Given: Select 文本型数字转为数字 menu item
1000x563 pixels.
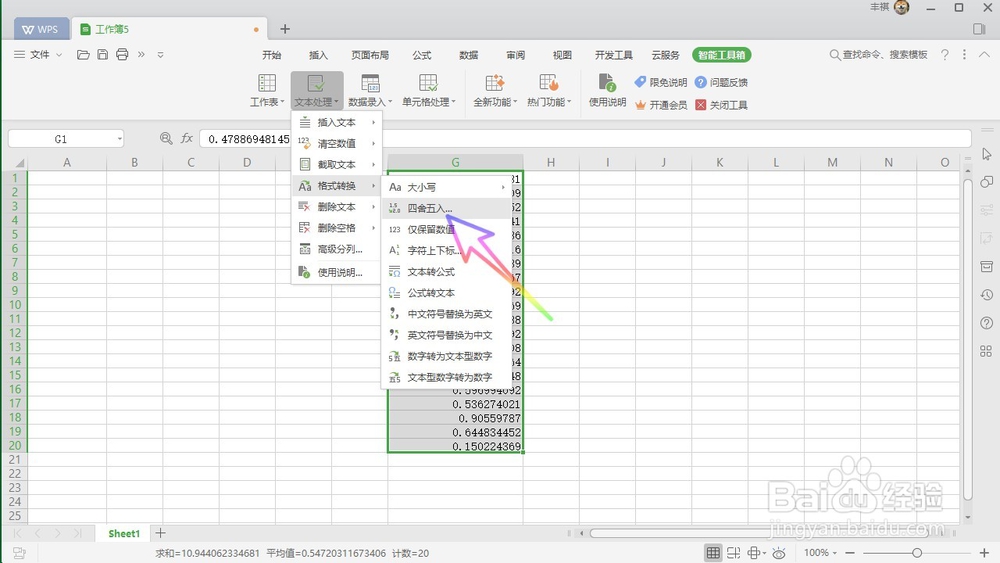Looking at the screenshot, I should [x=446, y=377].
